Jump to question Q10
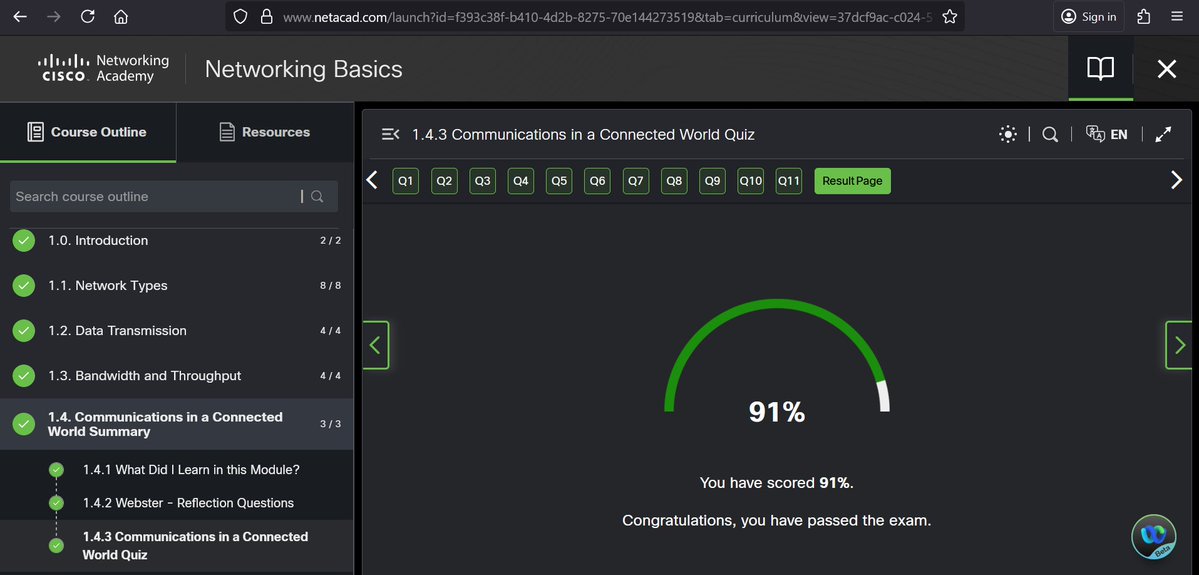The height and width of the screenshot is (575, 1199). pyautogui.click(x=750, y=181)
